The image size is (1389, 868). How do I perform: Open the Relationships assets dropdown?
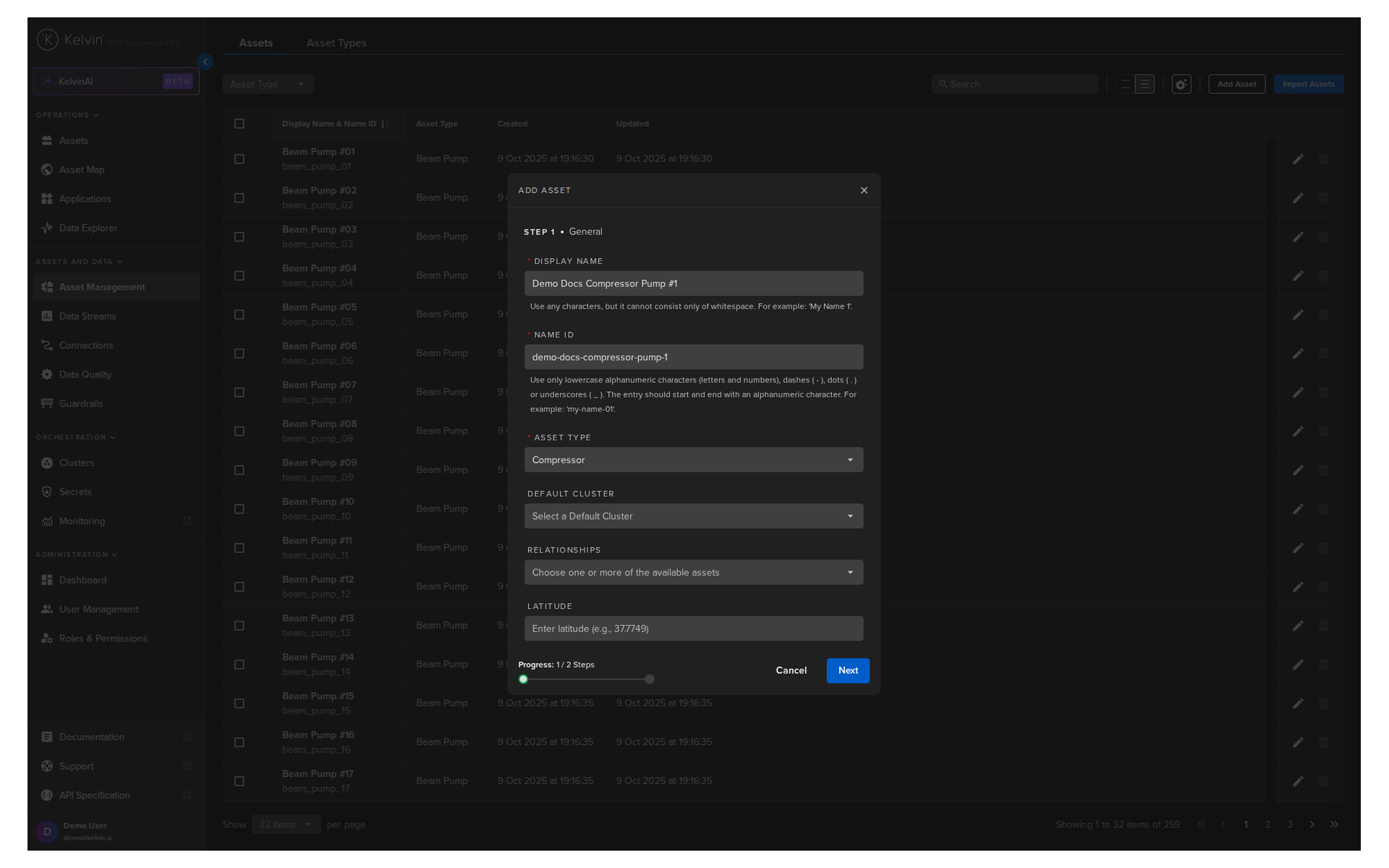tap(693, 573)
